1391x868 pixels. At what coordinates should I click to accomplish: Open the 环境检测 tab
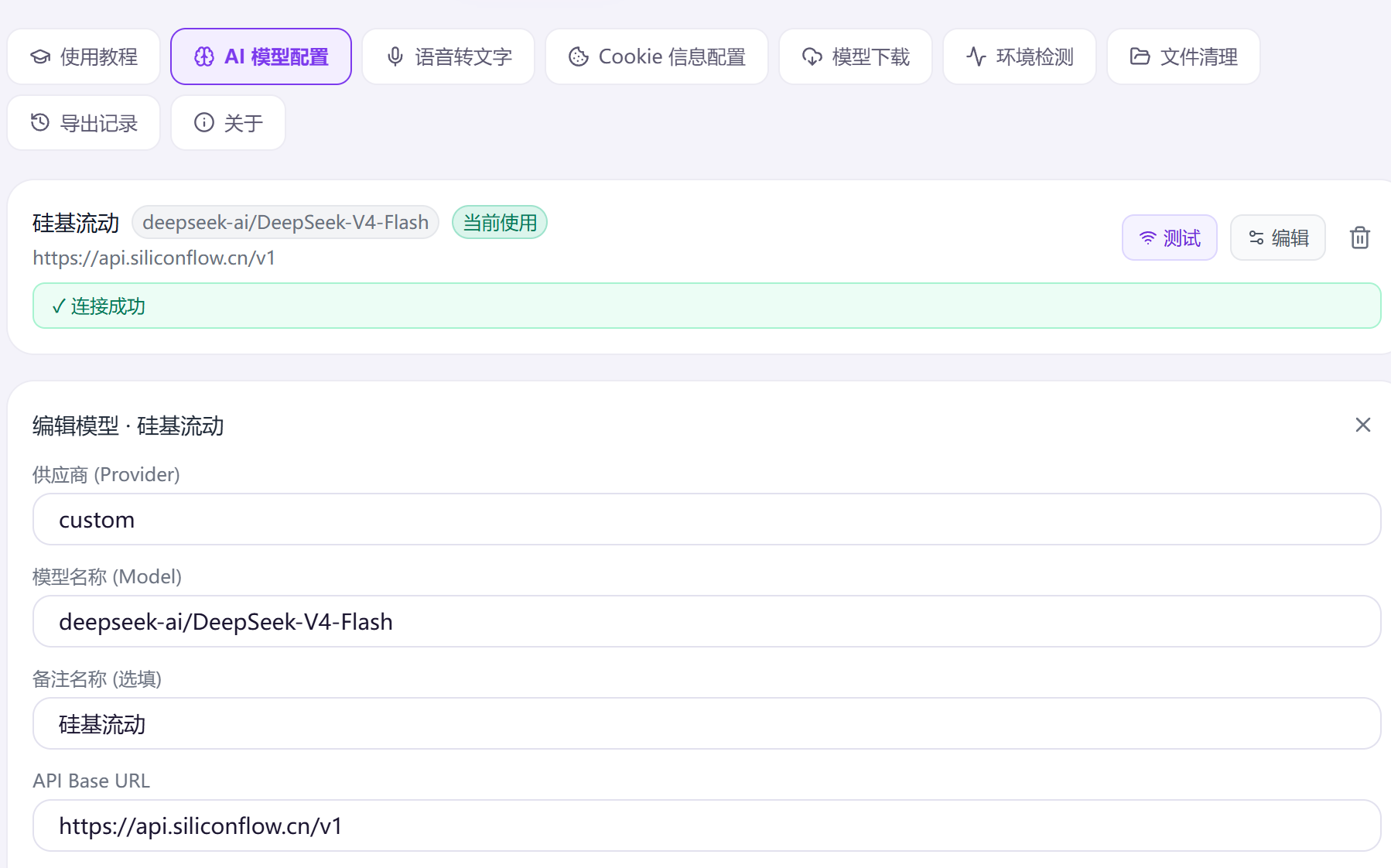pyautogui.click(x=1020, y=56)
